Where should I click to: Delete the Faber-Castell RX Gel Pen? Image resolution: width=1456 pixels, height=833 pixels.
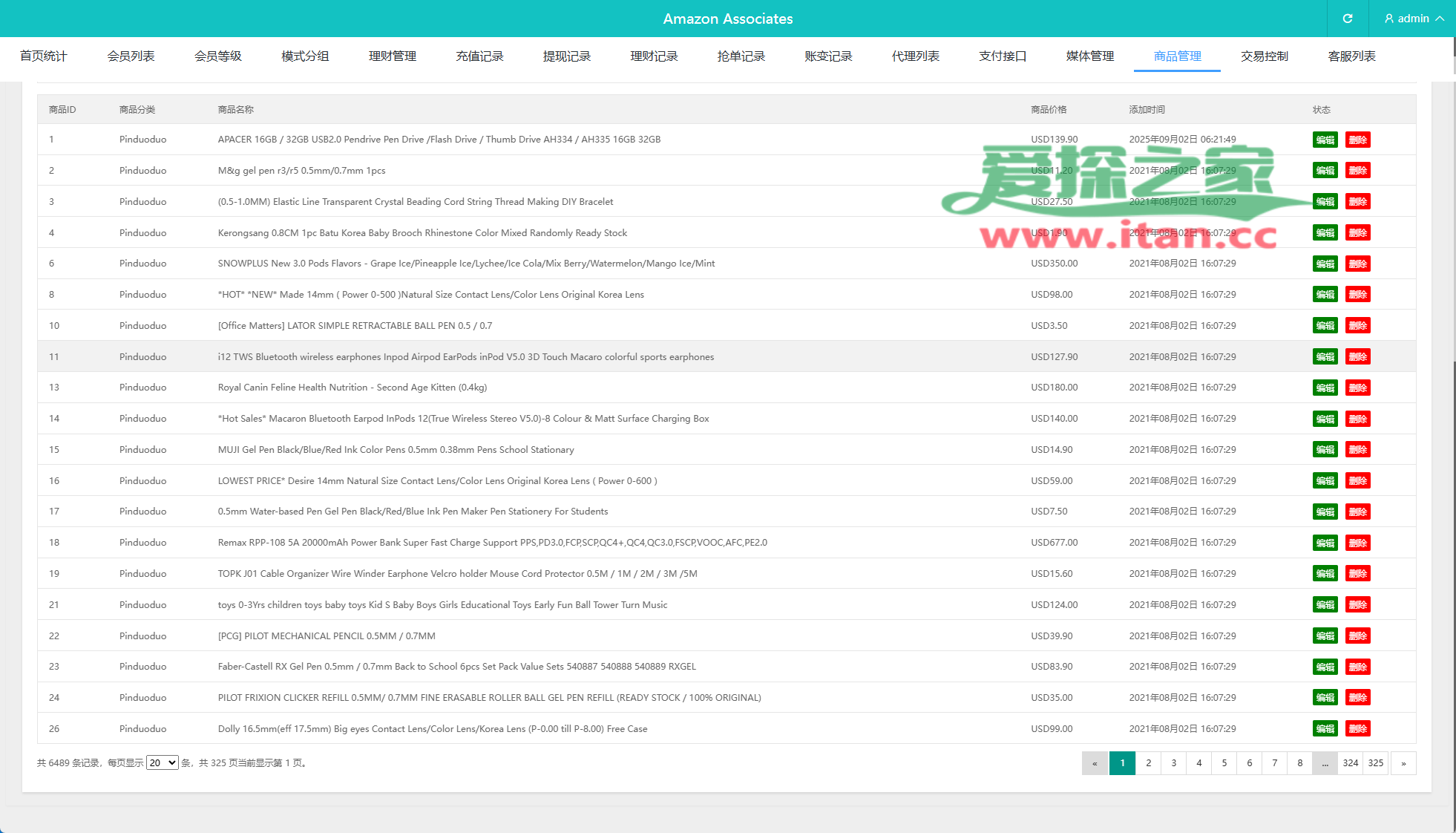point(1357,667)
